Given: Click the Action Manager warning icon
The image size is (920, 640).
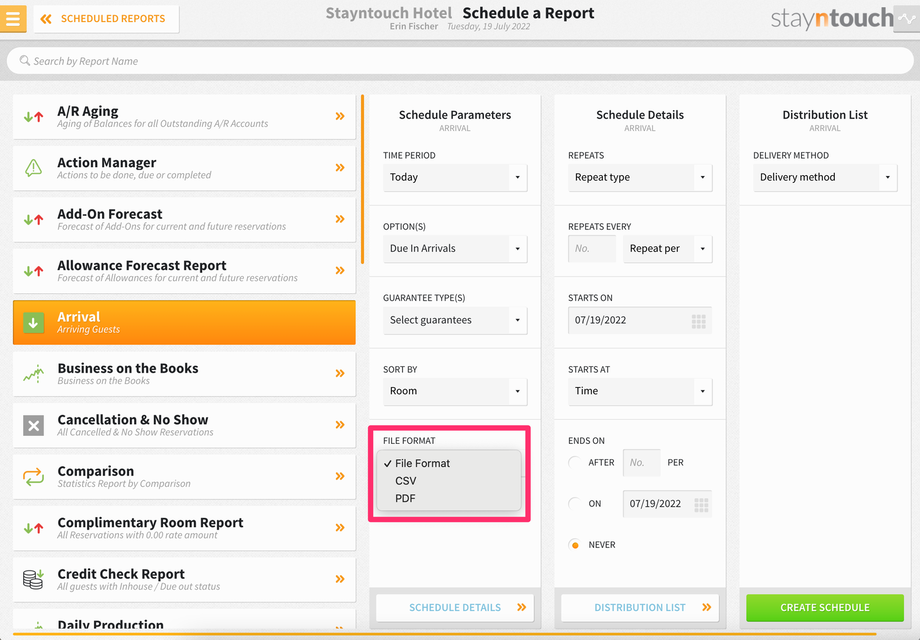Looking at the screenshot, I should pyautogui.click(x=33, y=168).
